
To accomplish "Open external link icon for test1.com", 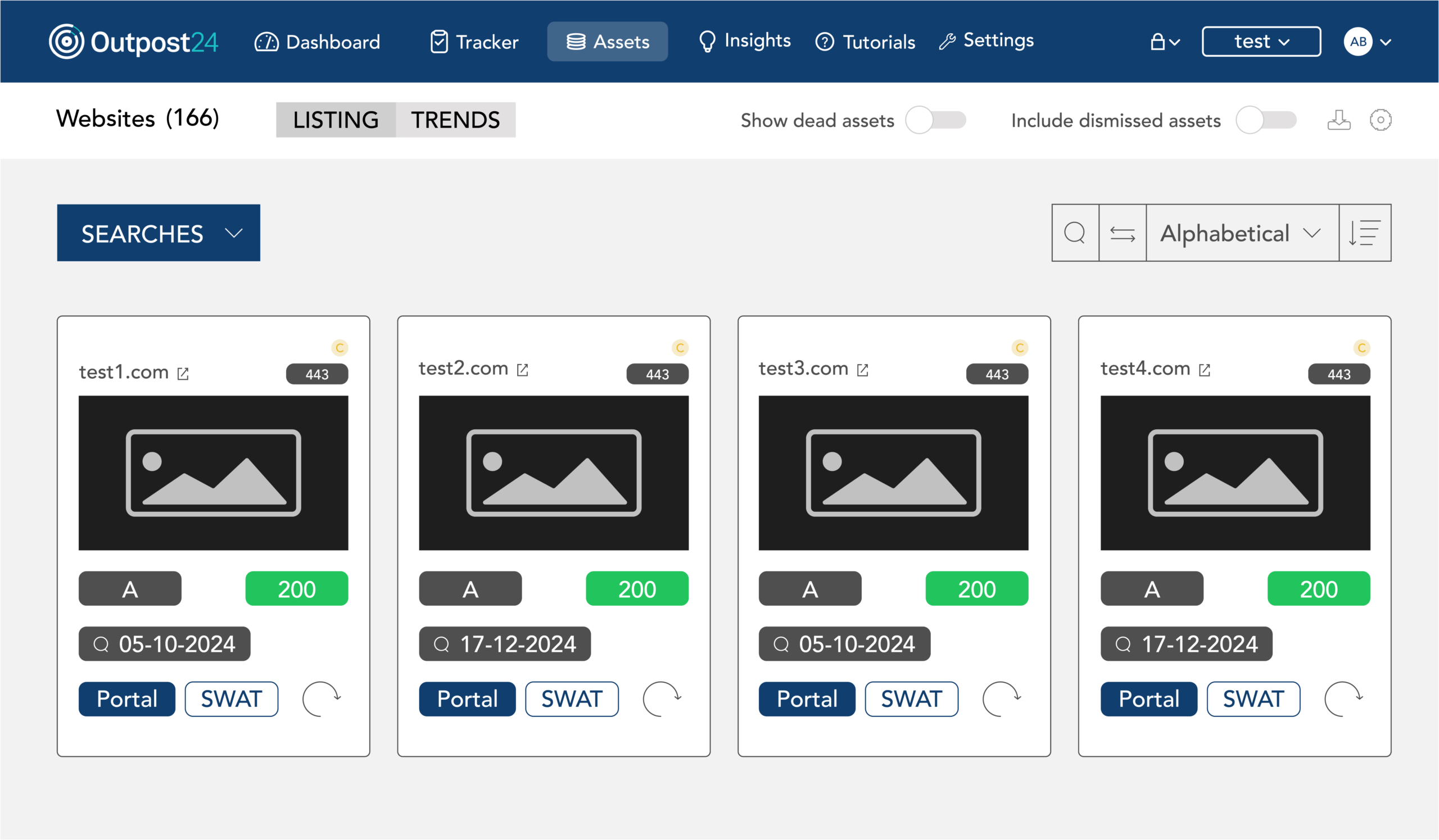I will [x=183, y=374].
